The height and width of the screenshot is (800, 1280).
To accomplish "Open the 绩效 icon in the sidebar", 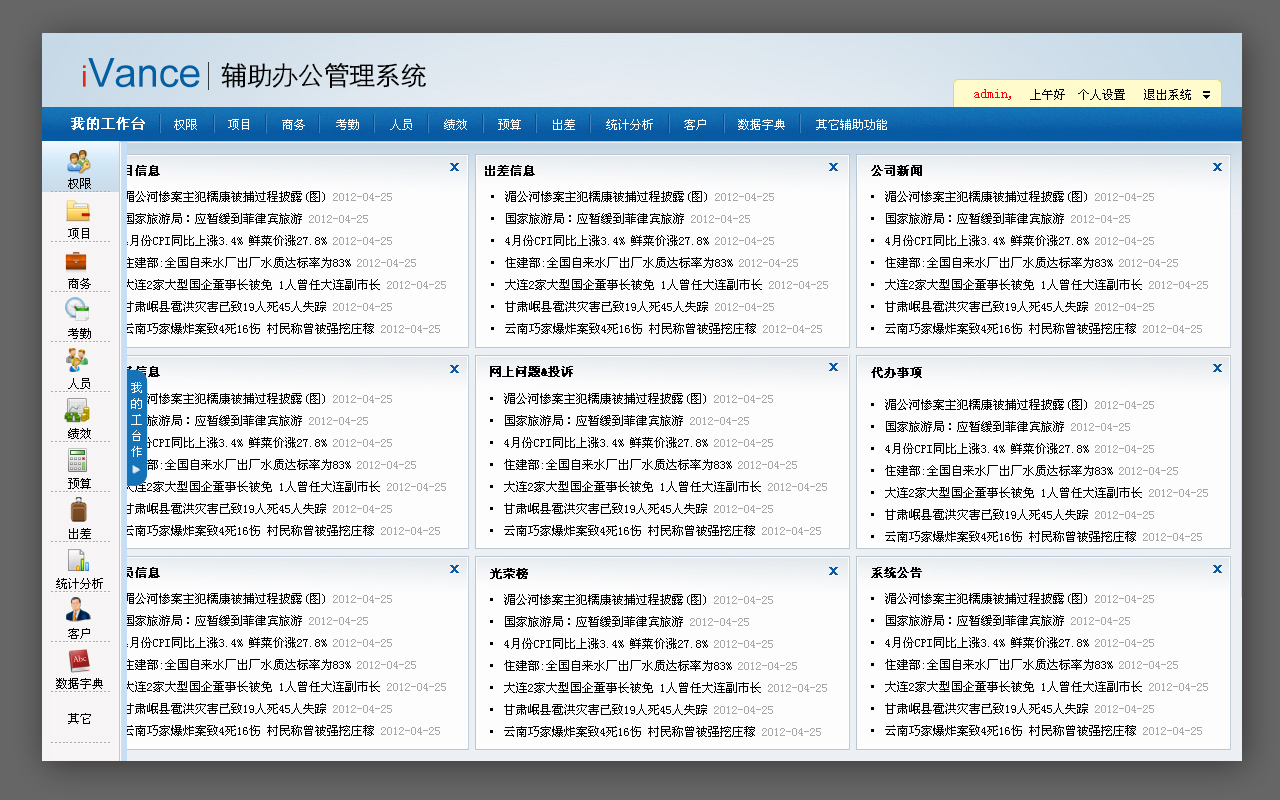I will 79,411.
